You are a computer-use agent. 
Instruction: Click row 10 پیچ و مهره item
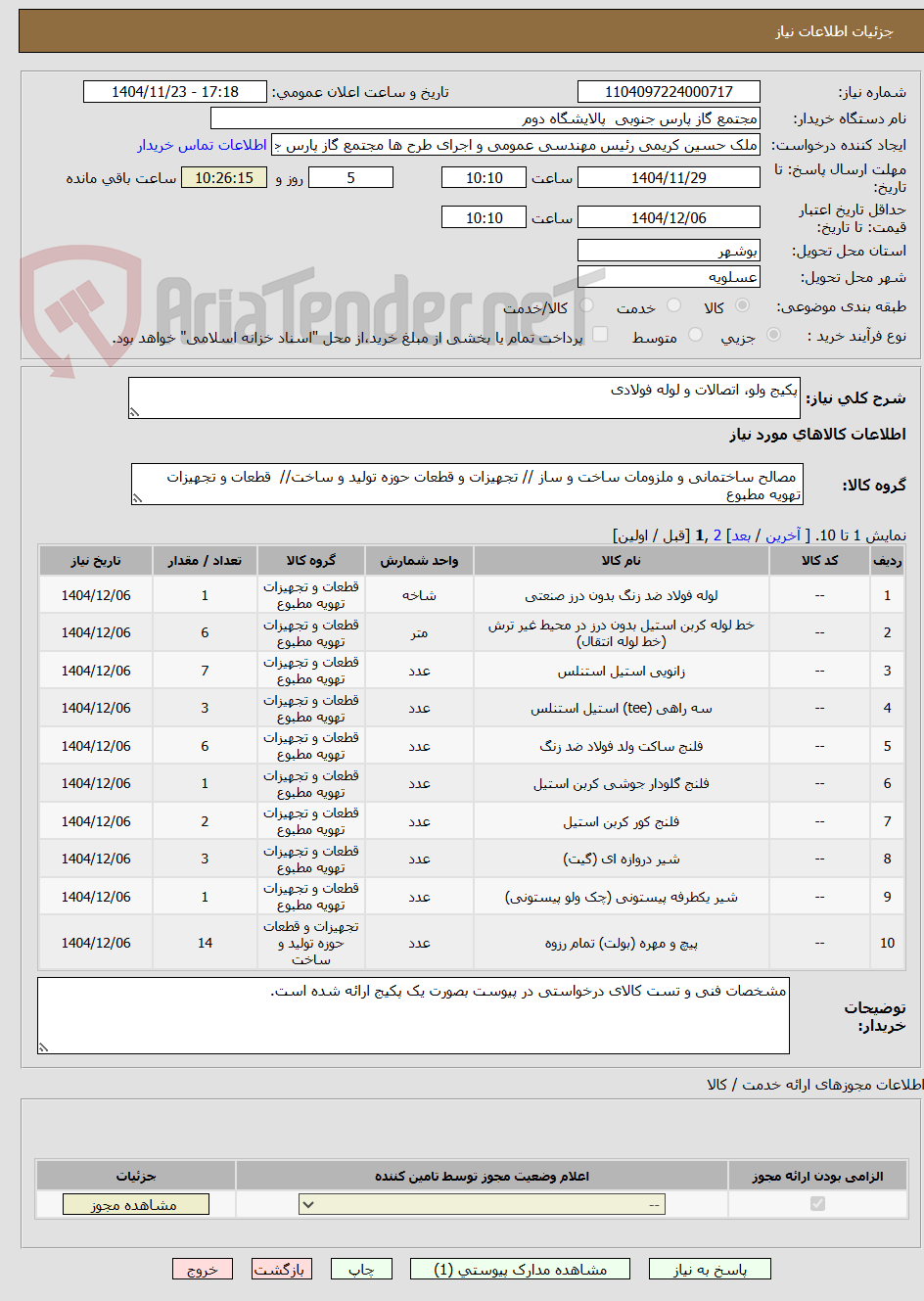[622, 943]
